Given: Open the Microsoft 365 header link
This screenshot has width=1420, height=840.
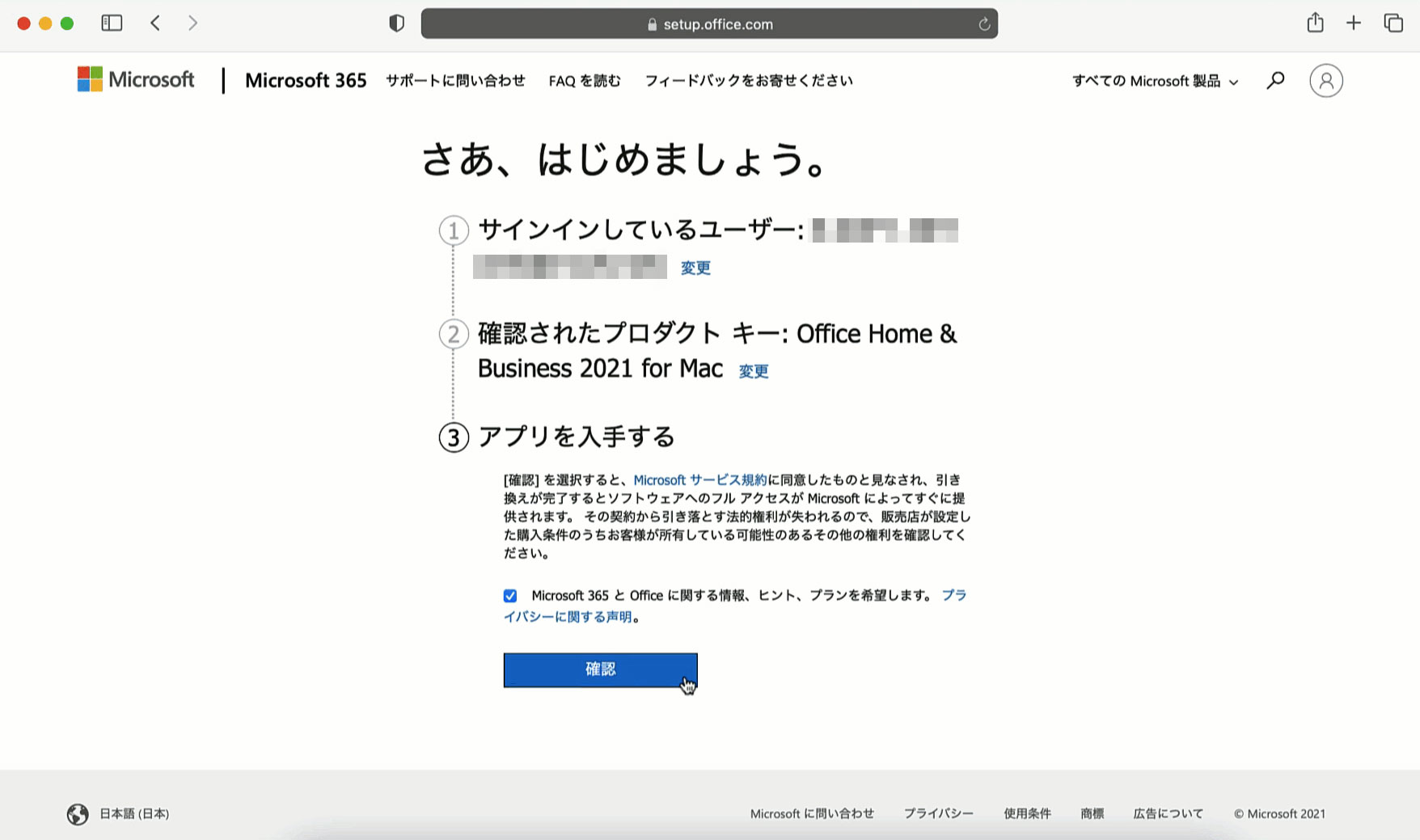Looking at the screenshot, I should tap(306, 80).
